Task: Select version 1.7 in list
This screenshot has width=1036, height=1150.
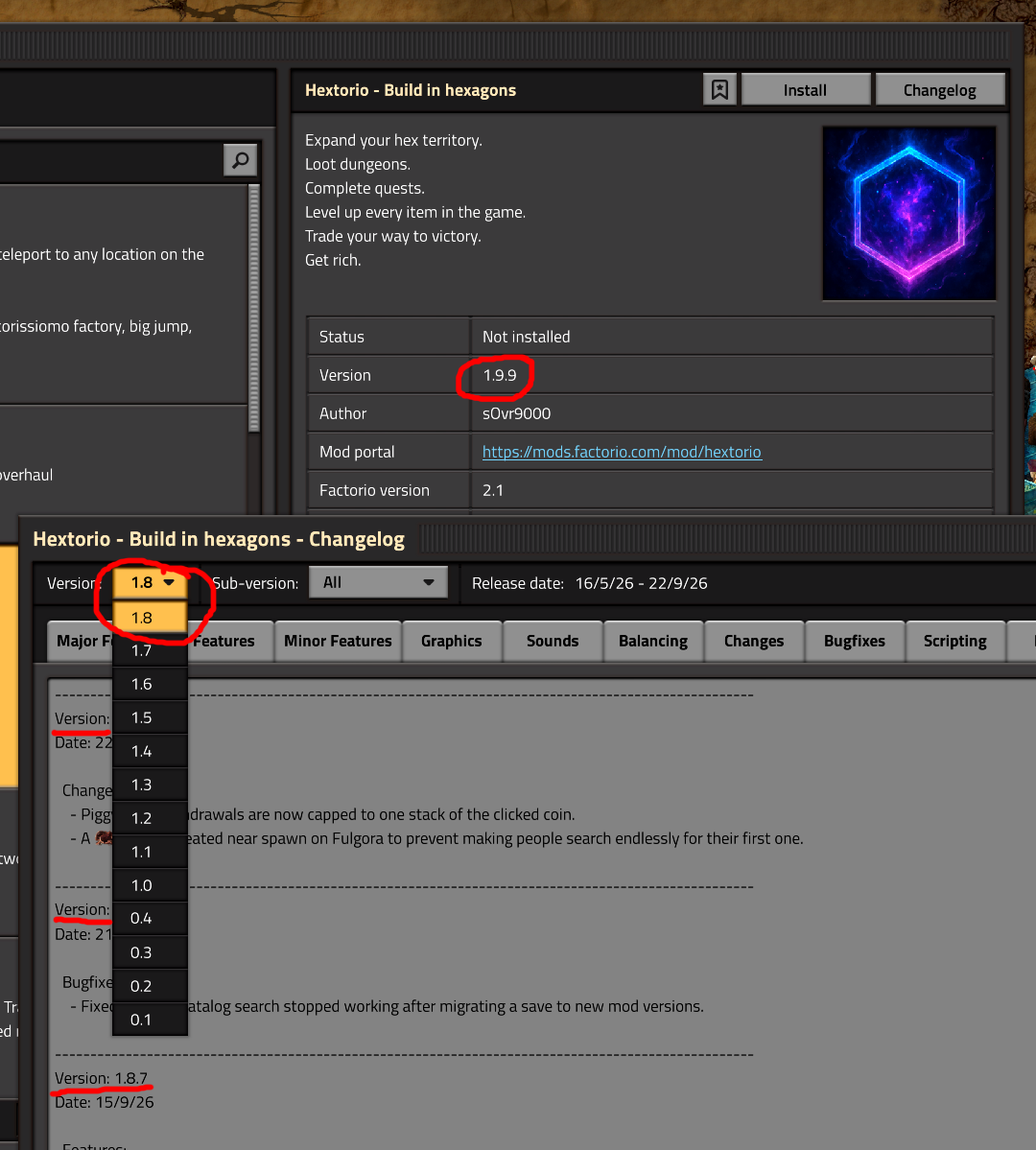Action: tap(151, 650)
